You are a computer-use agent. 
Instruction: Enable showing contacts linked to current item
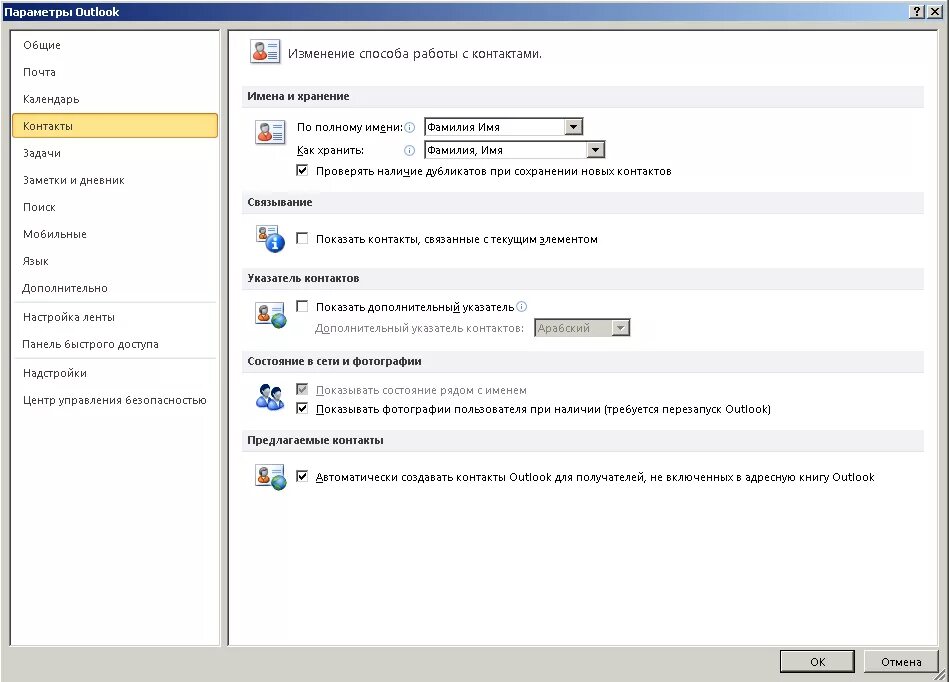[302, 238]
